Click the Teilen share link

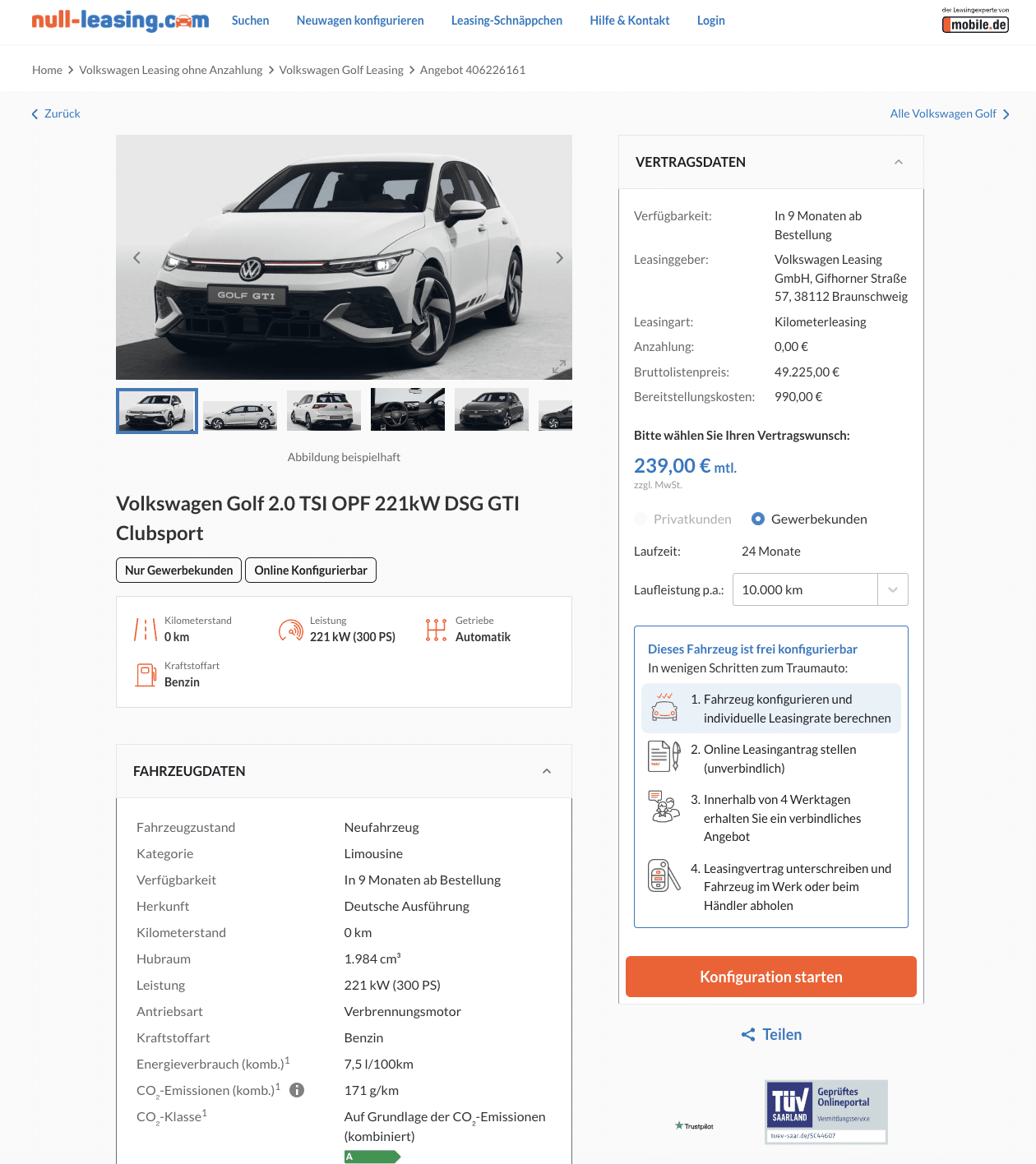[x=782, y=1035]
